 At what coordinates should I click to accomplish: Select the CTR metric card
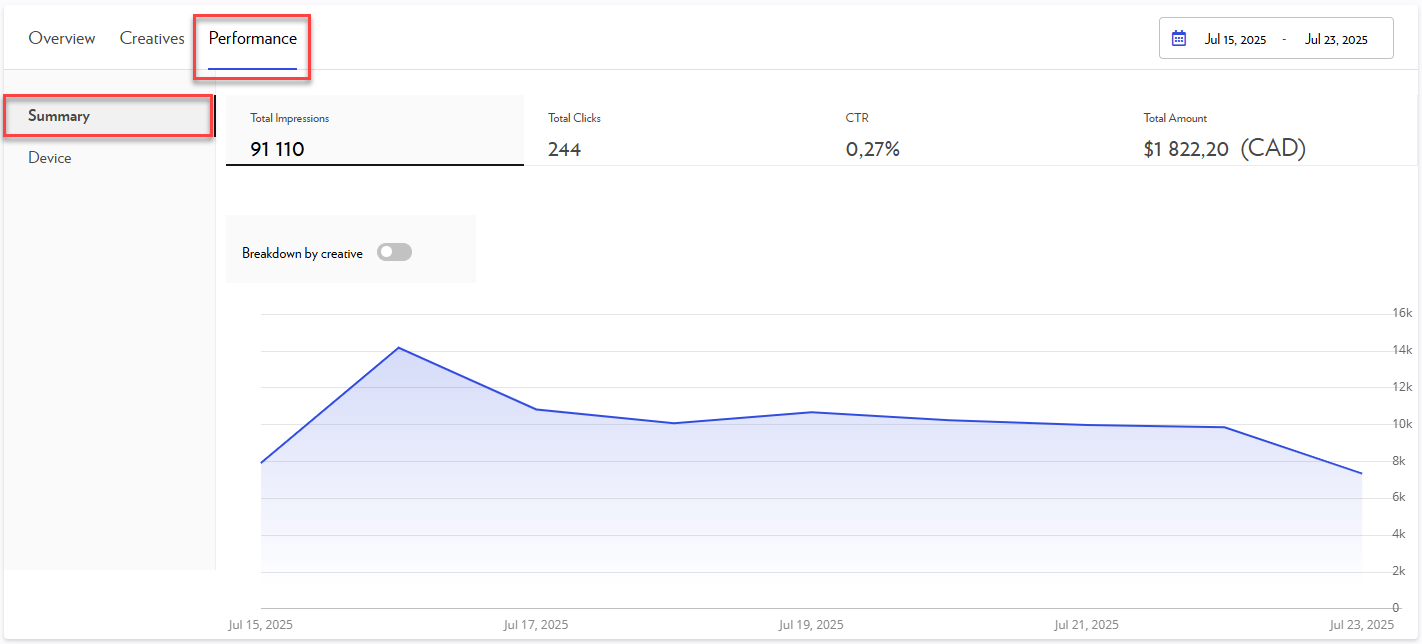pyautogui.click(x=970, y=134)
